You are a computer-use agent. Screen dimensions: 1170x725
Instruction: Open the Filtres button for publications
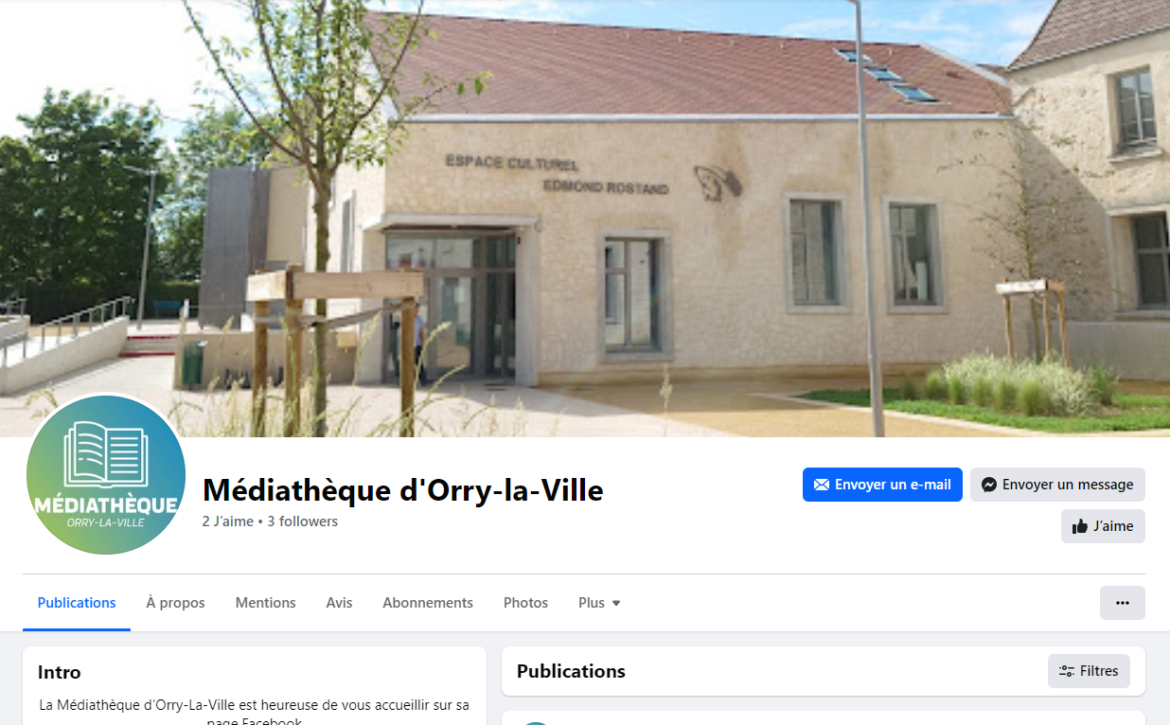pos(1089,671)
